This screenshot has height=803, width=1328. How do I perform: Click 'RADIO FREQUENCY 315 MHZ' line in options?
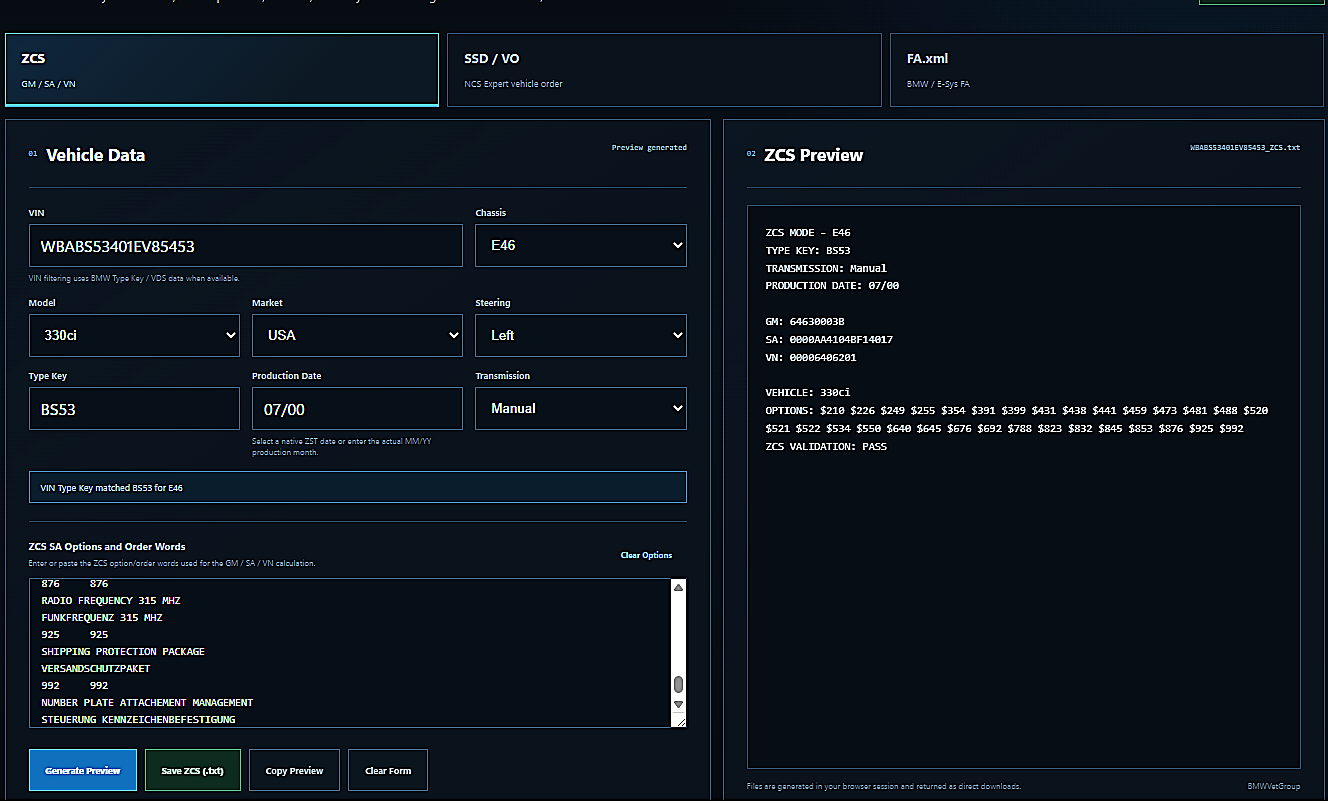point(111,601)
